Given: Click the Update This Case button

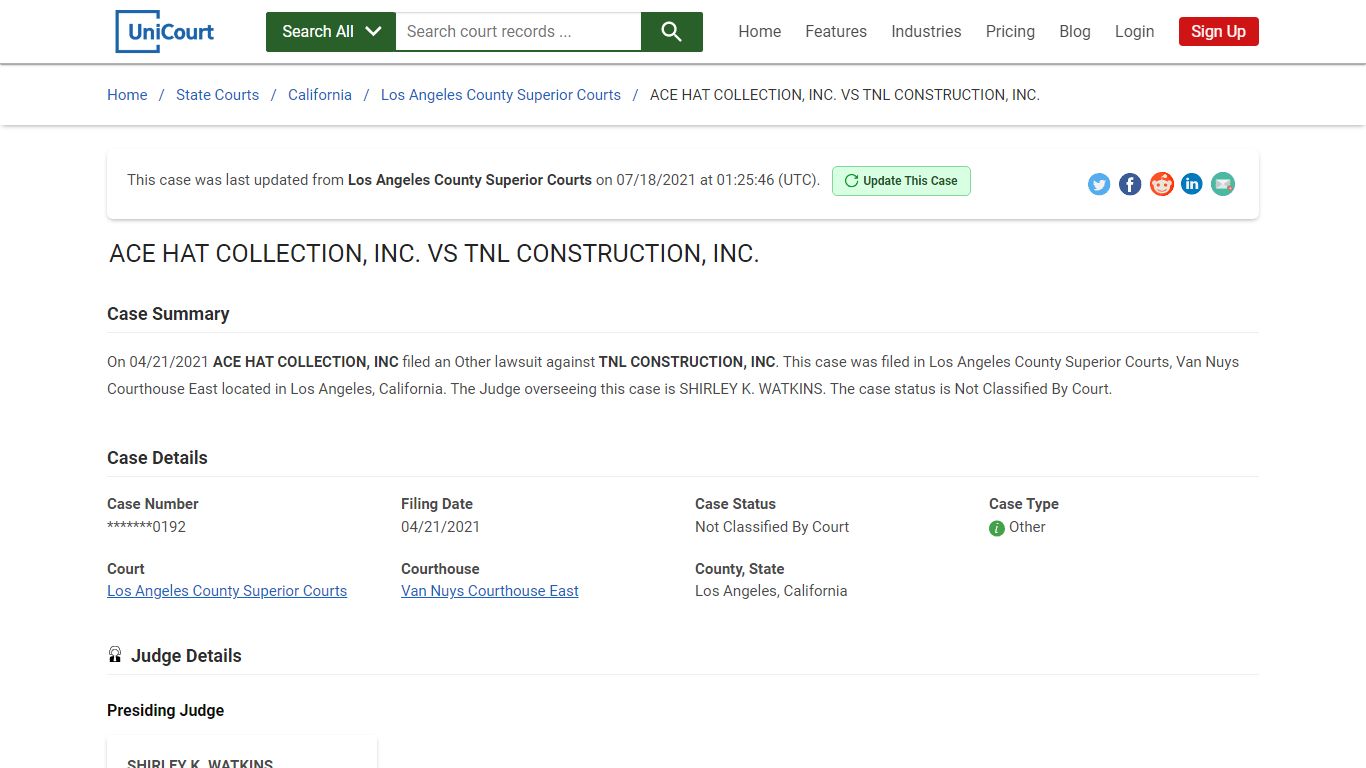Looking at the screenshot, I should [901, 181].
